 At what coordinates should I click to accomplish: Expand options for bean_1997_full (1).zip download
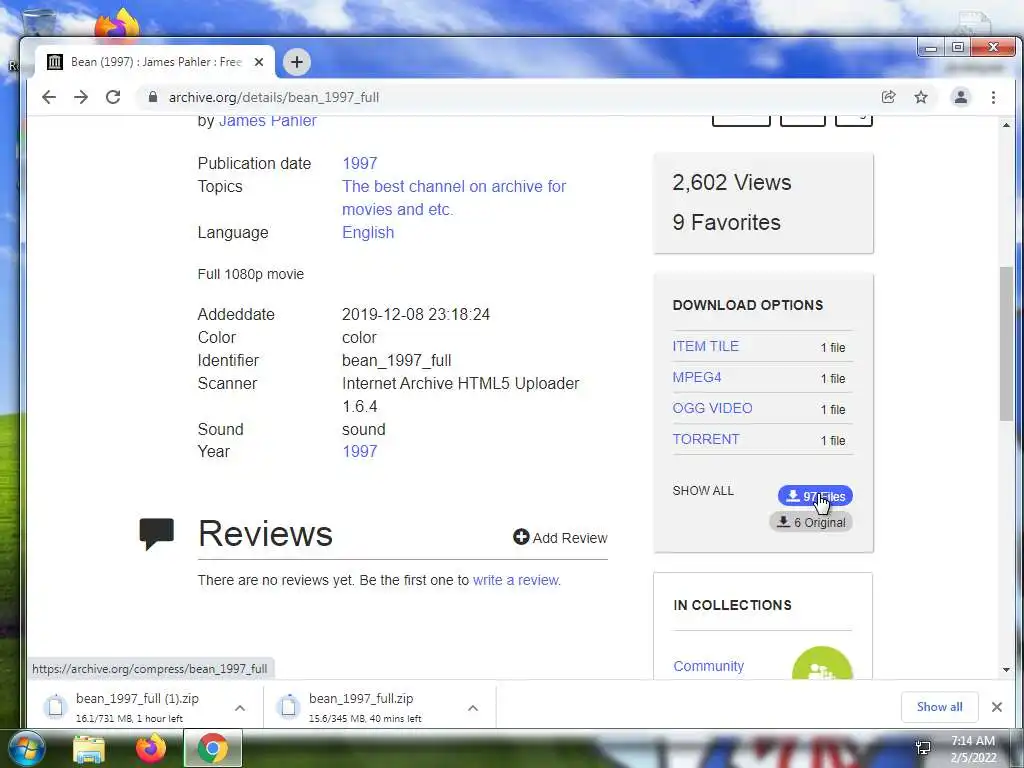click(x=240, y=708)
